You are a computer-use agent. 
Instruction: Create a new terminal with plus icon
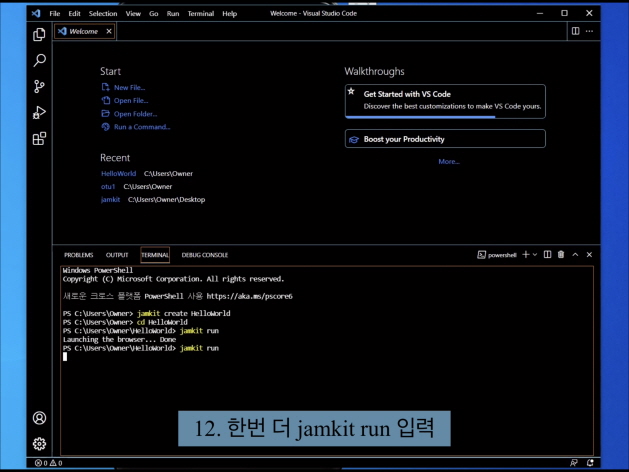[x=526, y=255]
